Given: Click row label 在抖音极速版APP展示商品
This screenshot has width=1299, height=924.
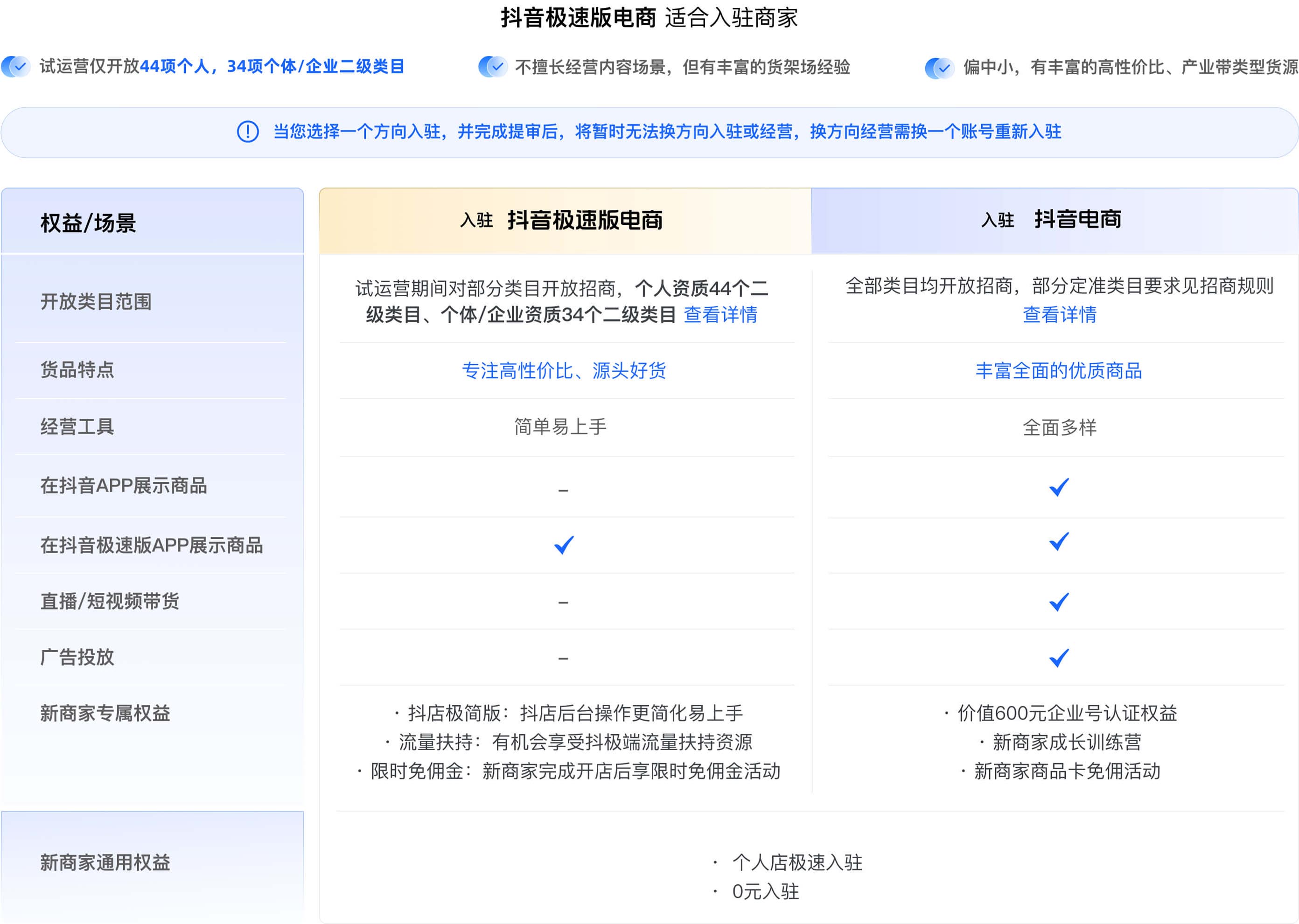Looking at the screenshot, I should 152,545.
